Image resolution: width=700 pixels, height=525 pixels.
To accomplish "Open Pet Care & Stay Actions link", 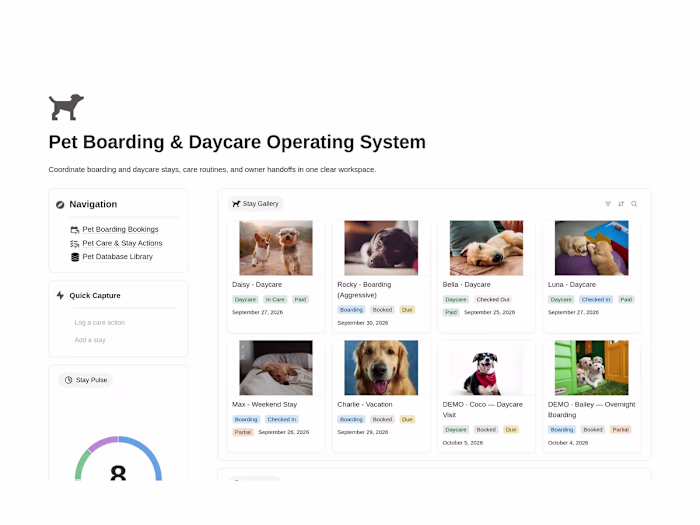I will (x=122, y=243).
